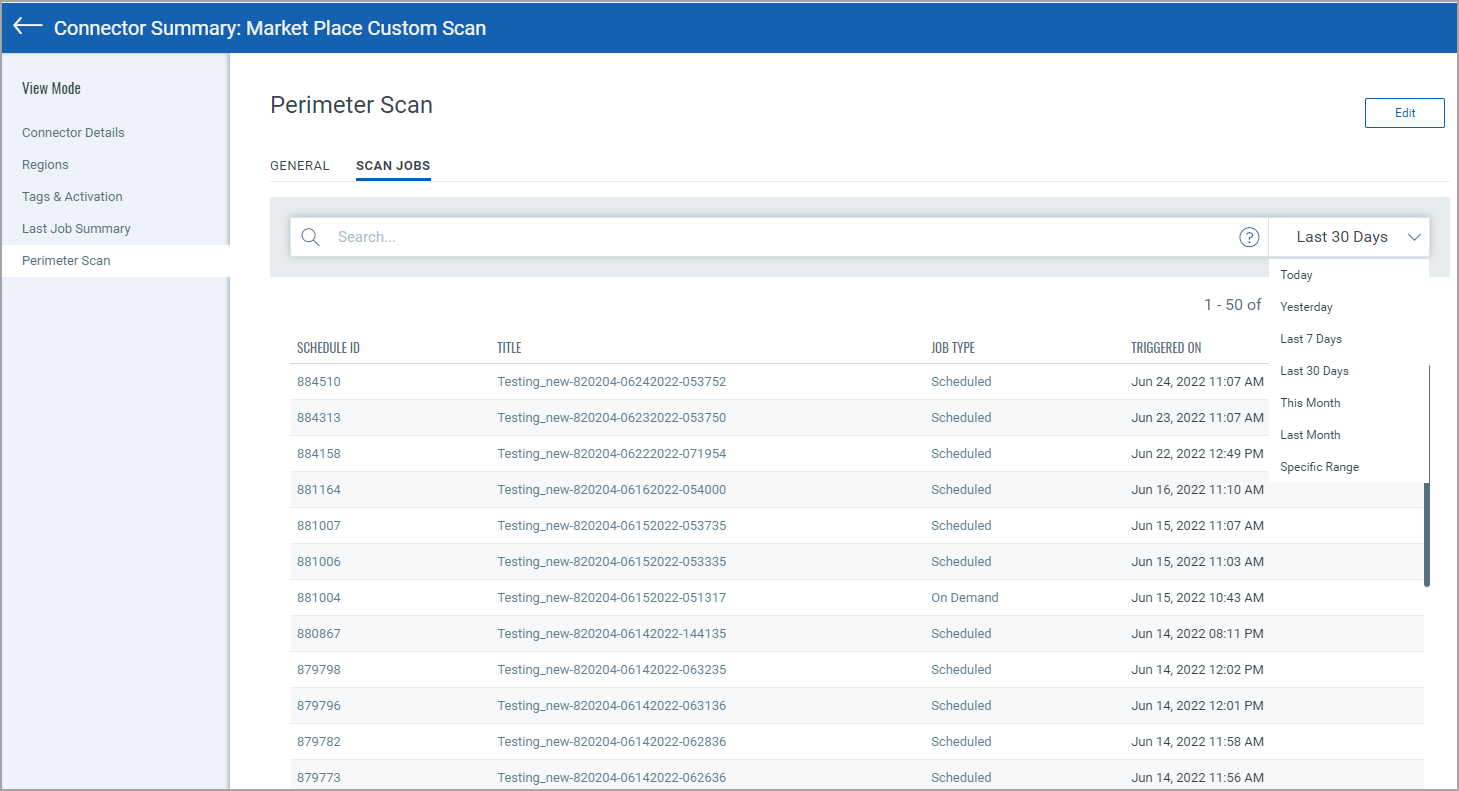
Task: Go to Regions in View Mode
Action: pos(45,165)
